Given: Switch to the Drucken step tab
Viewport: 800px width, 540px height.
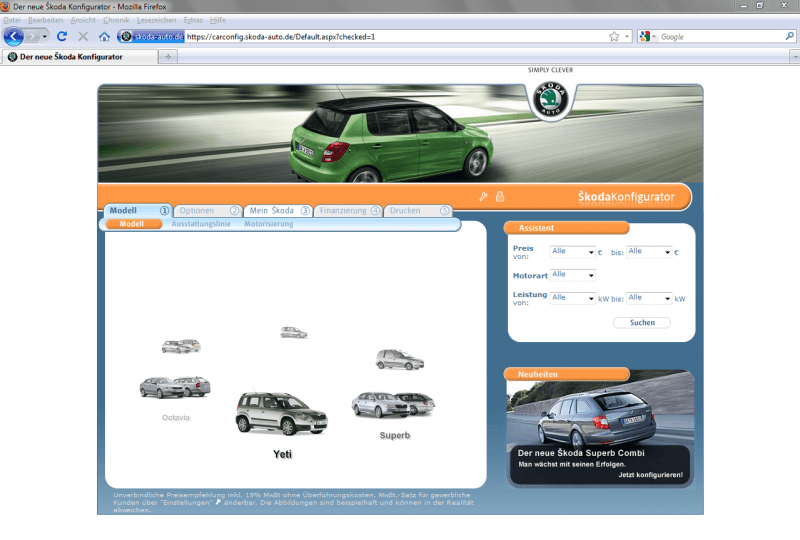Looking at the screenshot, I should 418,210.
